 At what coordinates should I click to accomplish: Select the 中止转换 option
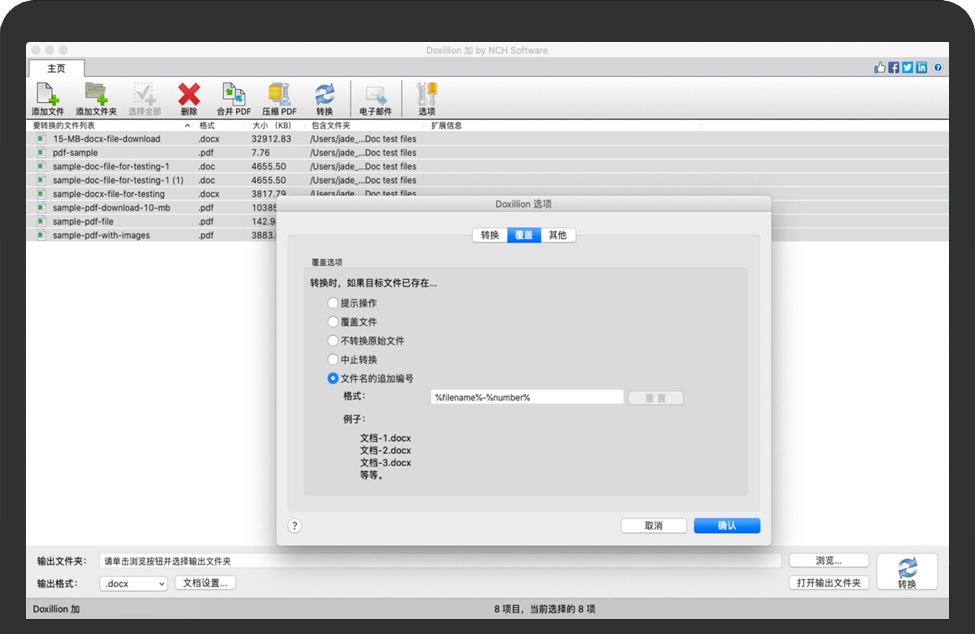pos(331,359)
